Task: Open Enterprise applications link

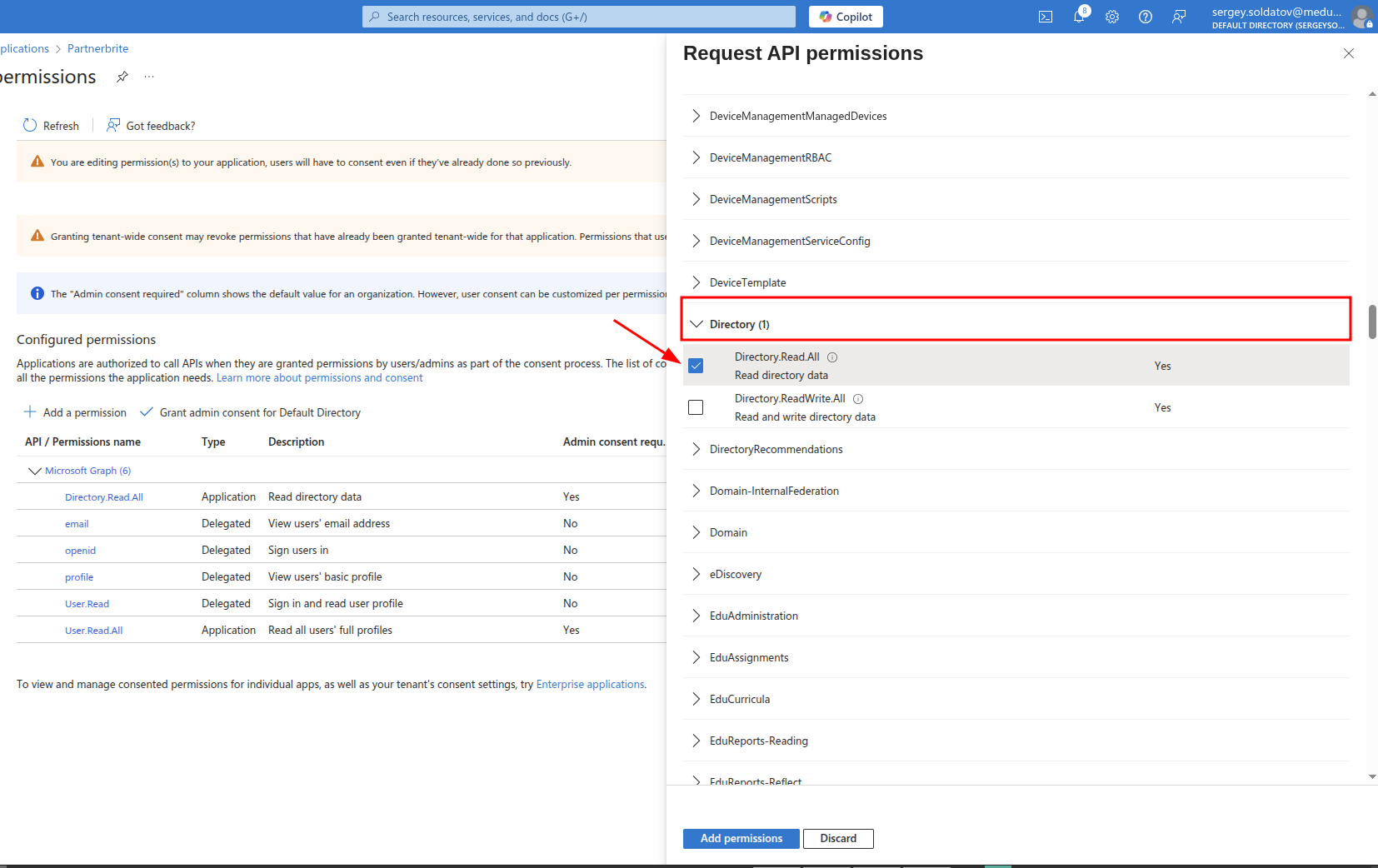Action: click(x=590, y=685)
